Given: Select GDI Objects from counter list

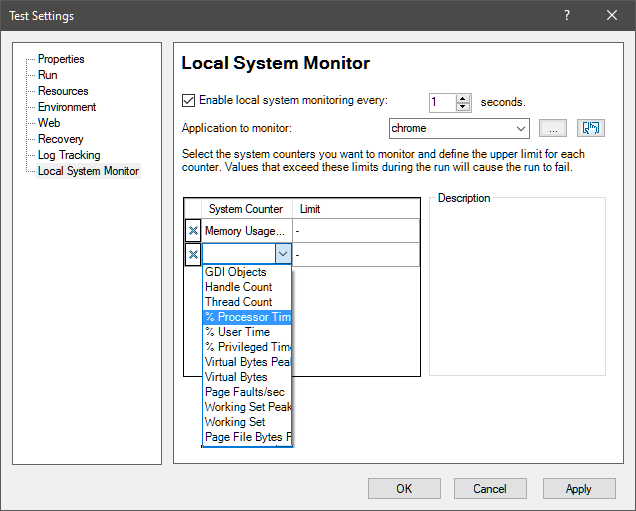Looking at the screenshot, I should click(247, 272).
